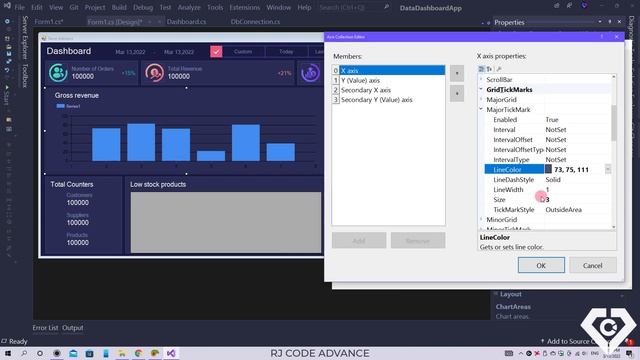Click the purple chart icon on dashboard

pos(310,73)
